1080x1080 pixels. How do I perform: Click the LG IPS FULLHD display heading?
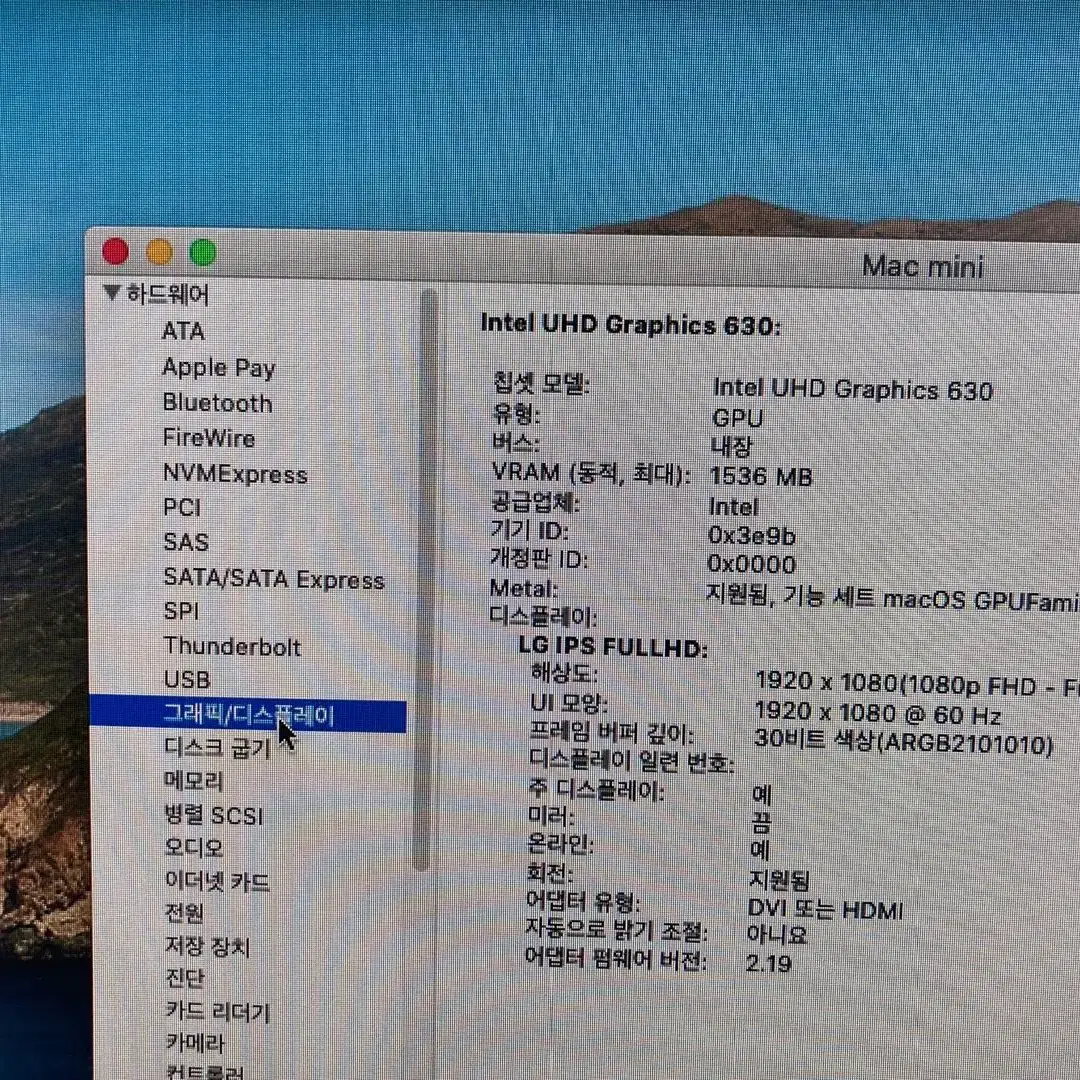coord(613,647)
